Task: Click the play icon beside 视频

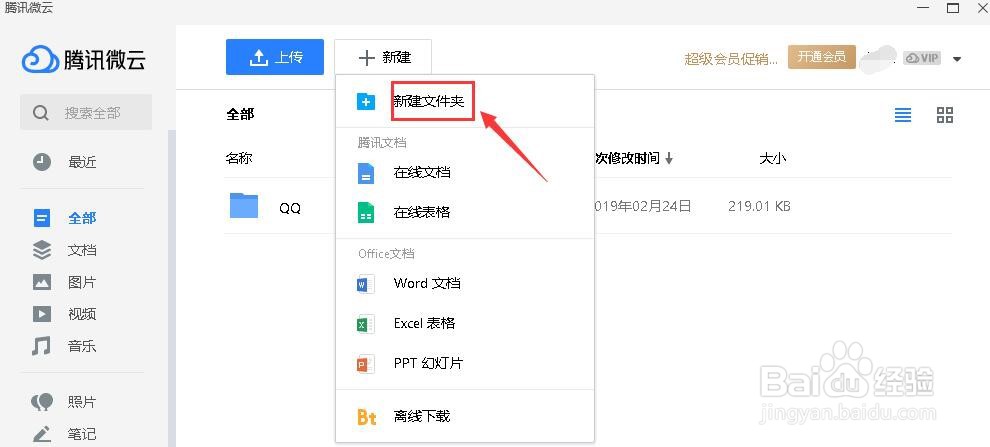Action: coord(42,314)
